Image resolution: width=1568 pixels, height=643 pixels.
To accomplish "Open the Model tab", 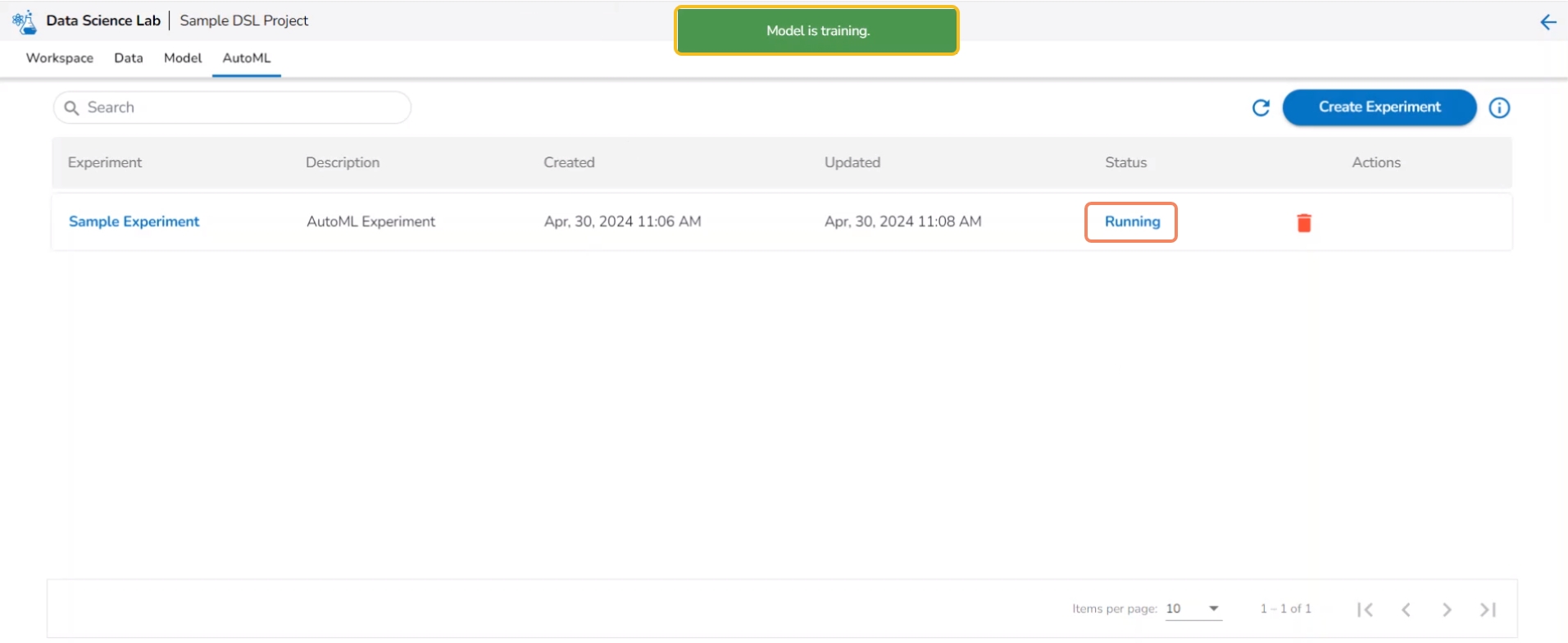I will coord(183,58).
